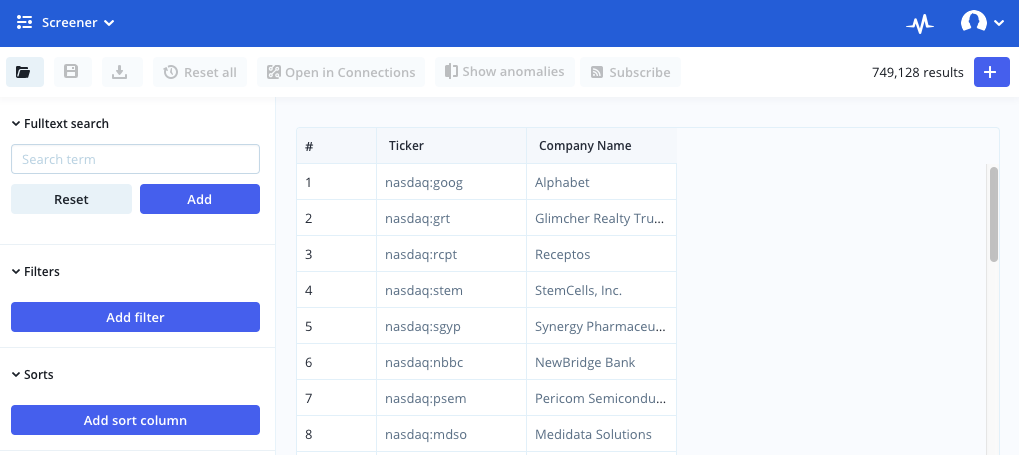Click the Add filter button
Viewport: 1019px width, 455px height.
tap(135, 317)
